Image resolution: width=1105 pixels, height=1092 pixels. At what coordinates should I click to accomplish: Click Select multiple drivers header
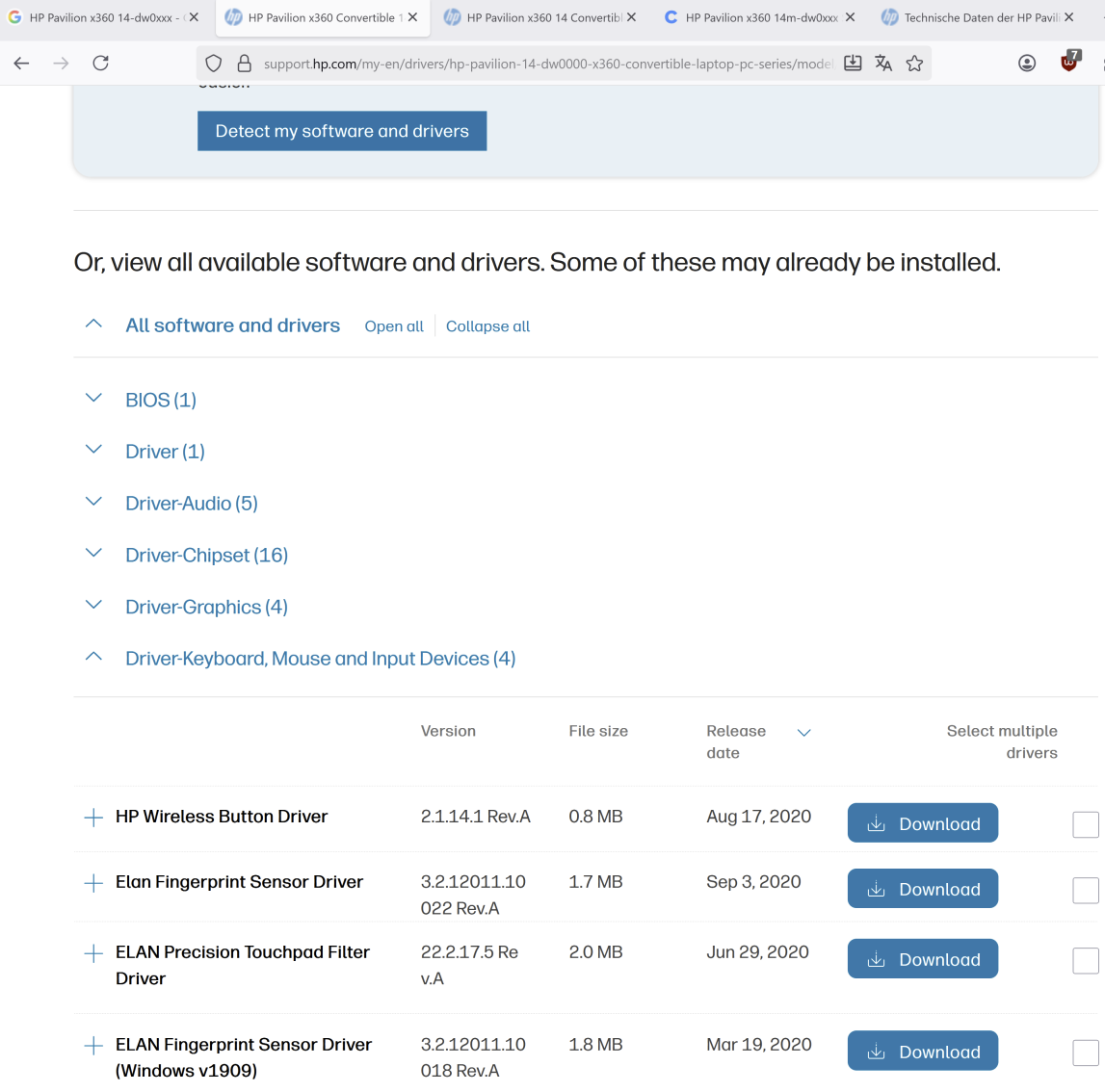point(1002,741)
